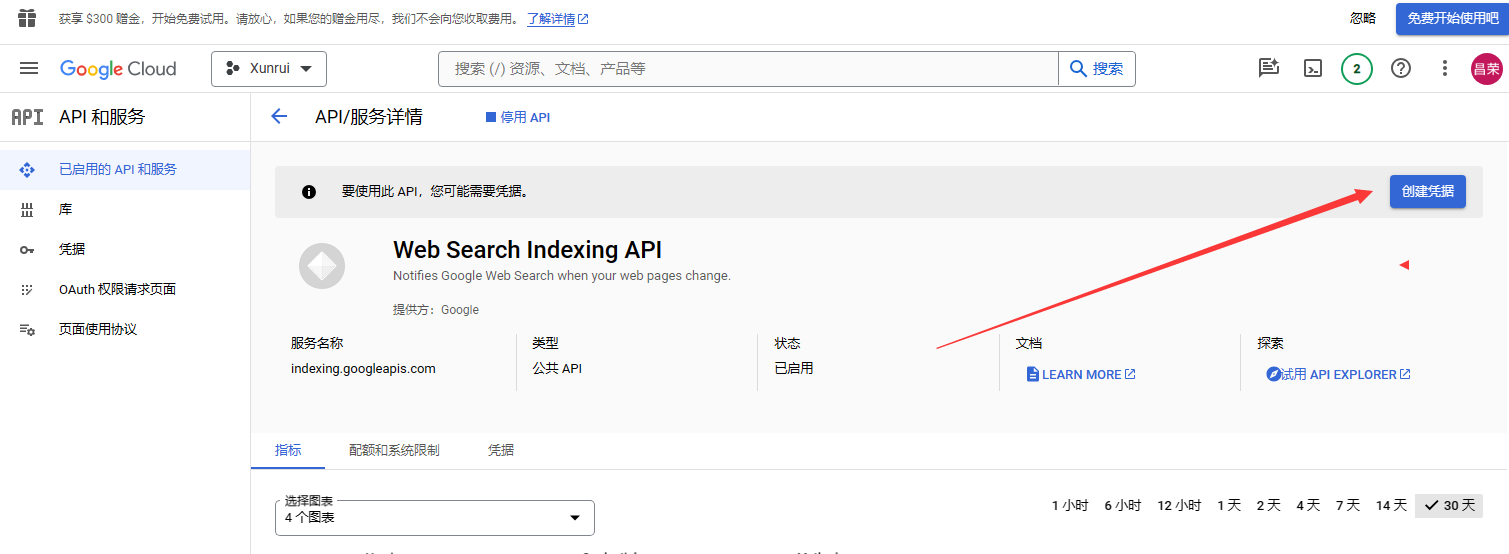The height and width of the screenshot is (554, 1509).
Task: Switch to the 凭据 tab
Action: 501,450
